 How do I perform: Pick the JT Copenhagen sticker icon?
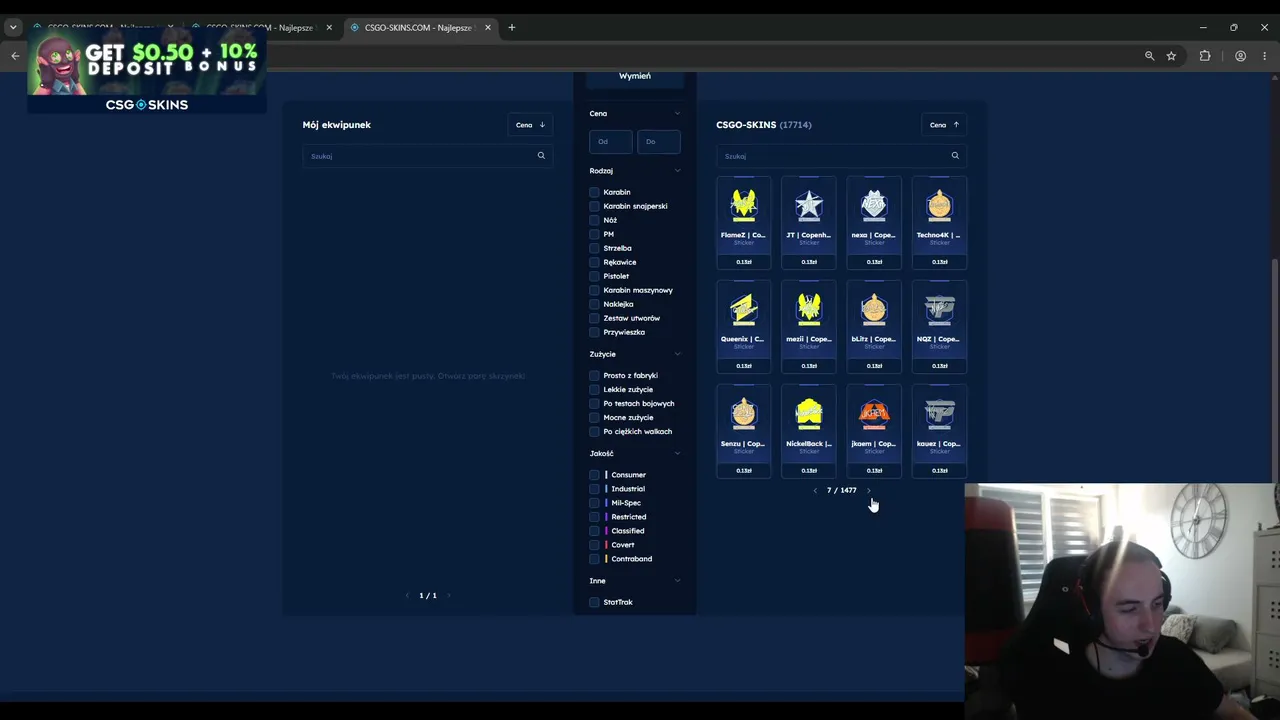click(809, 205)
